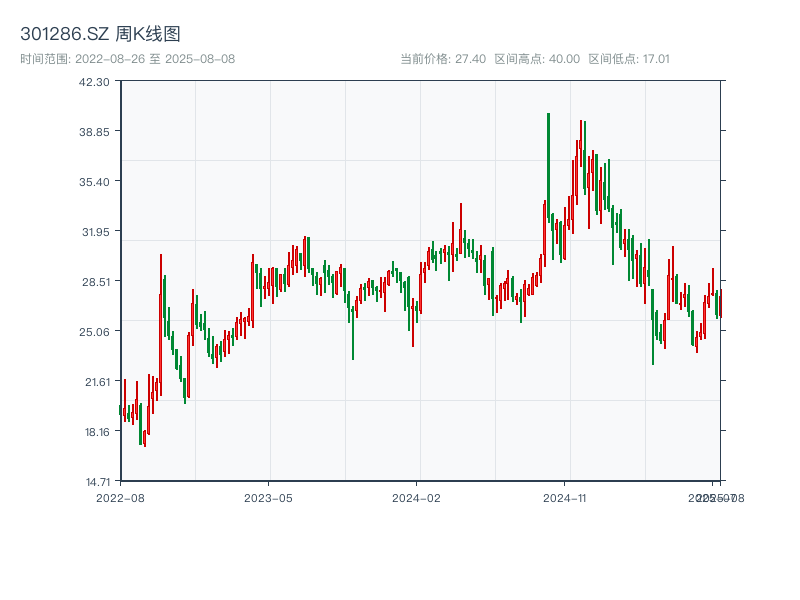Click the 38.85 y-axis price label

click(x=97, y=132)
